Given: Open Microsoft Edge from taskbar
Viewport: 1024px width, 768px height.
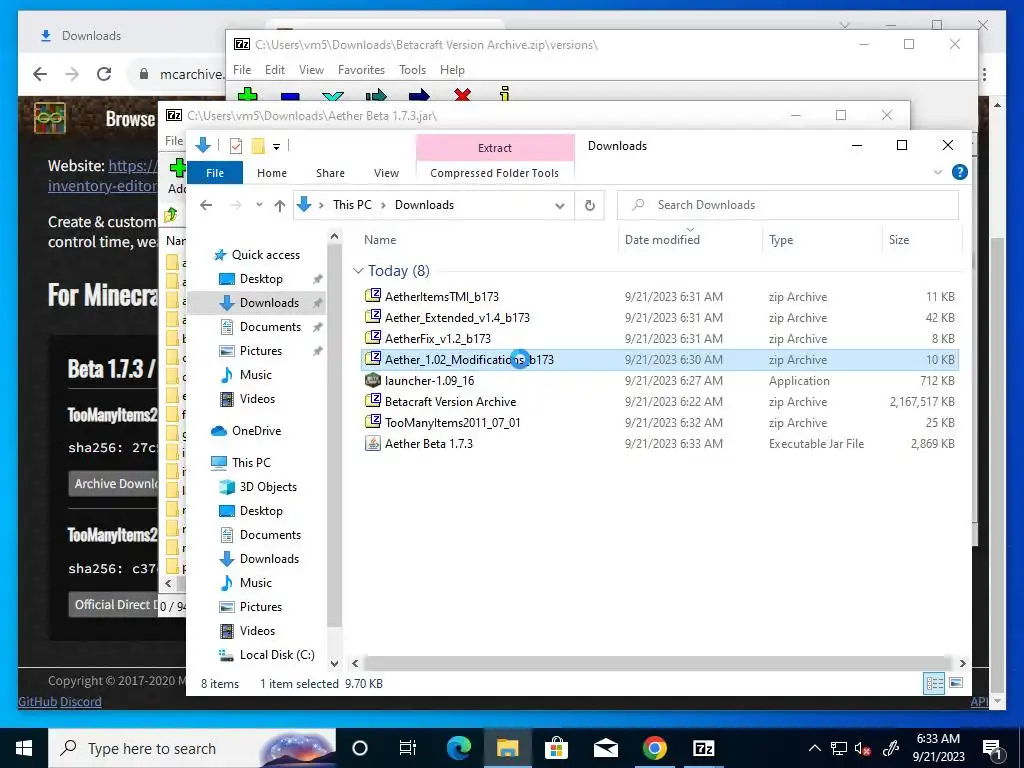Looking at the screenshot, I should 459,748.
